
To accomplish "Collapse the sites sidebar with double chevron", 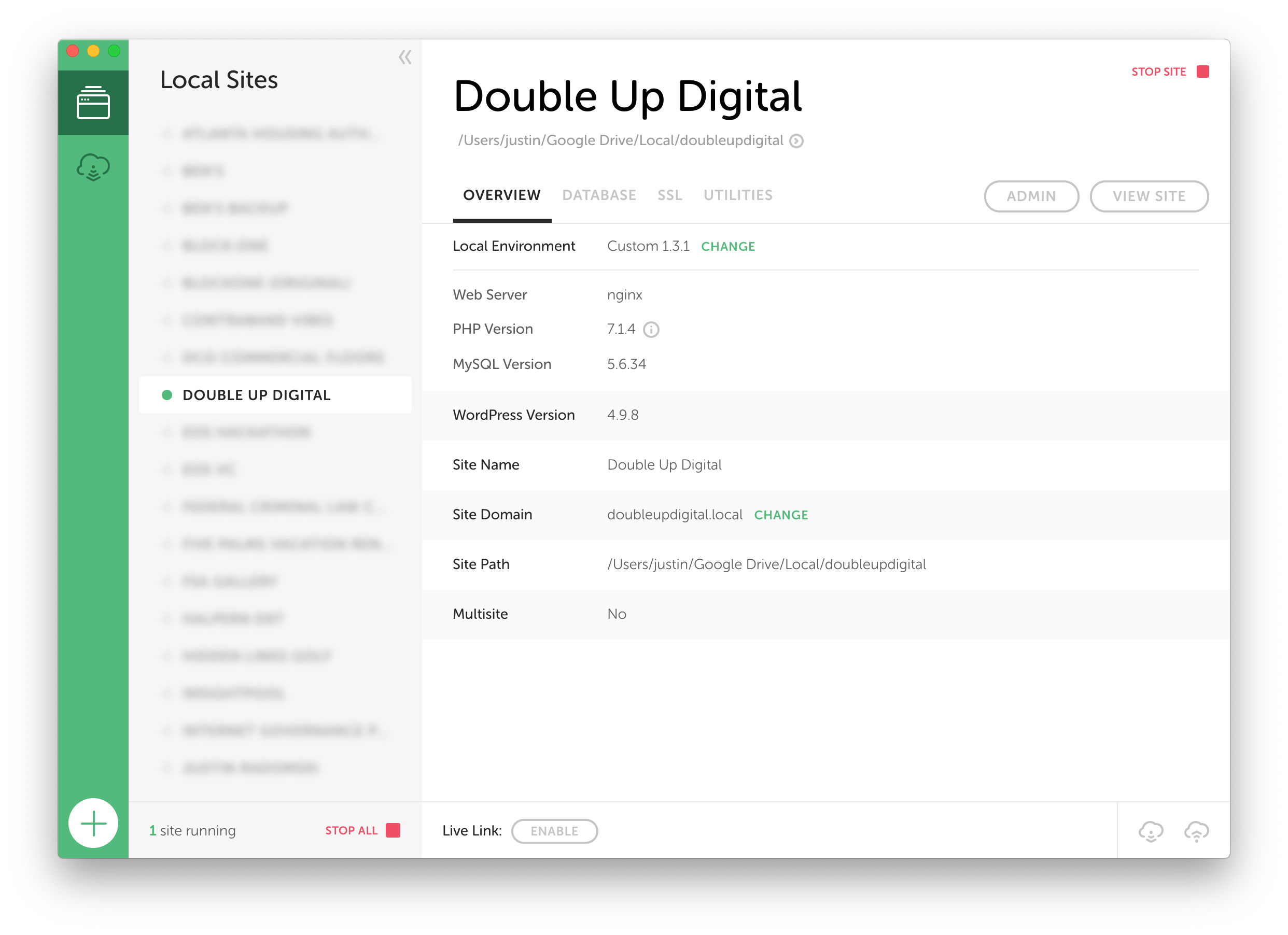I will [x=405, y=57].
